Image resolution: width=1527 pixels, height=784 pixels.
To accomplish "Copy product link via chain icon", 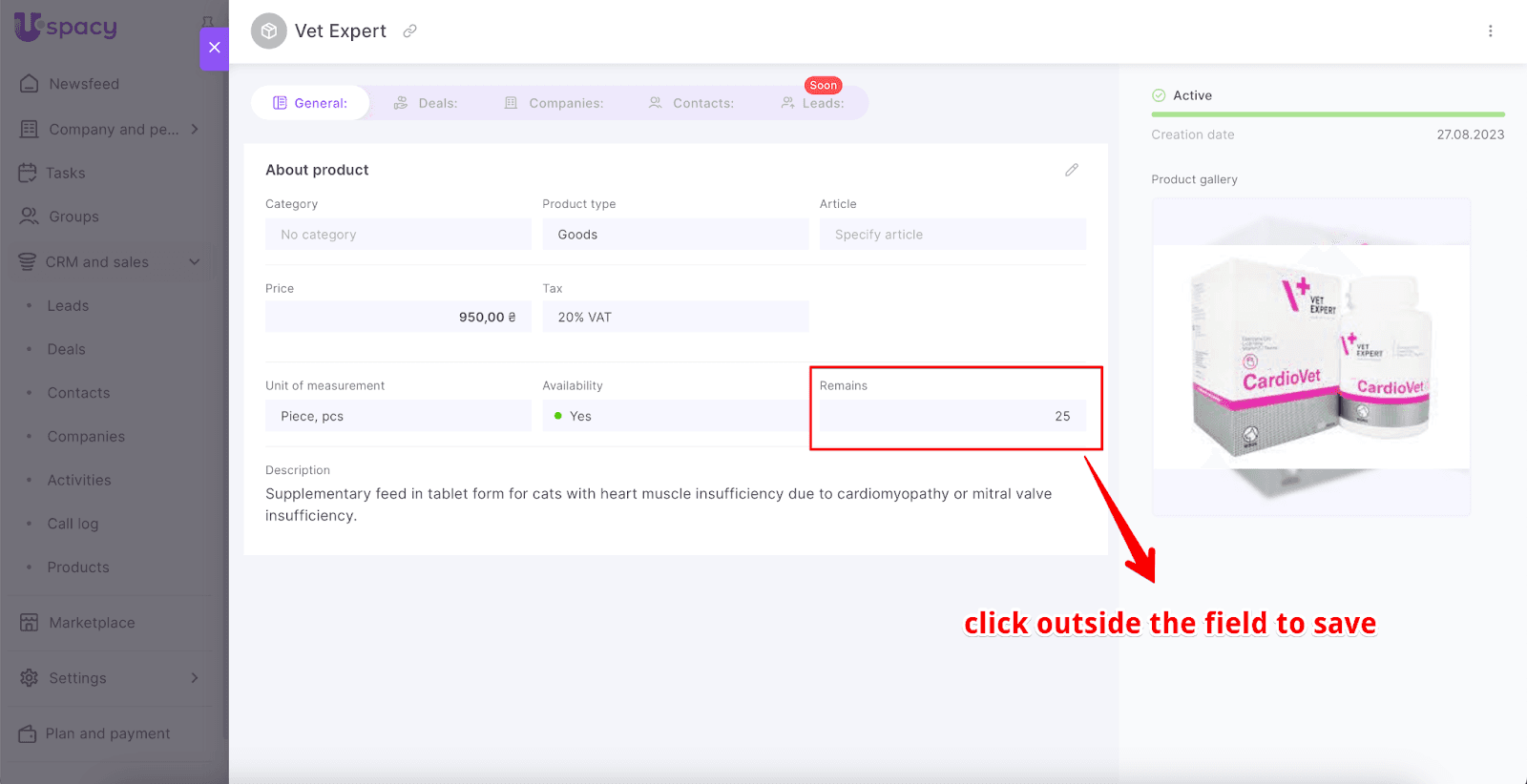I will point(409,31).
